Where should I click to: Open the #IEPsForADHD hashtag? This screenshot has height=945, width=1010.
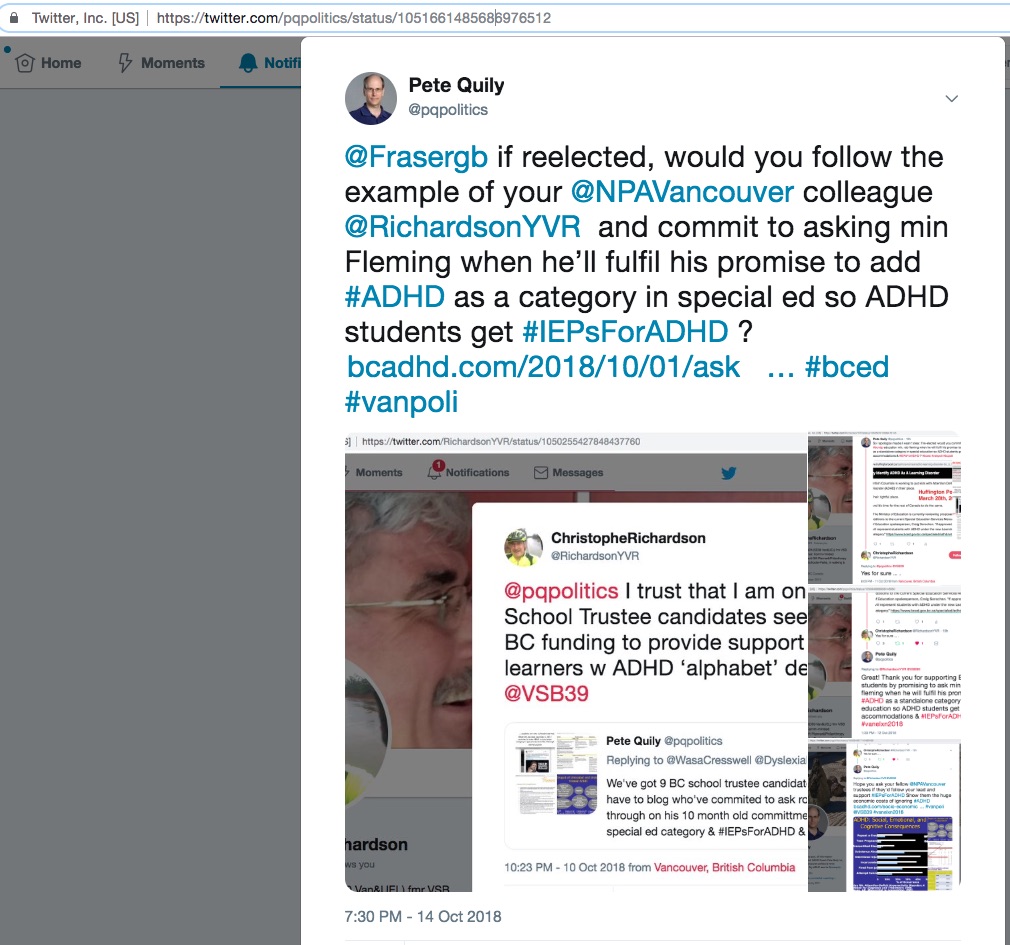point(625,332)
